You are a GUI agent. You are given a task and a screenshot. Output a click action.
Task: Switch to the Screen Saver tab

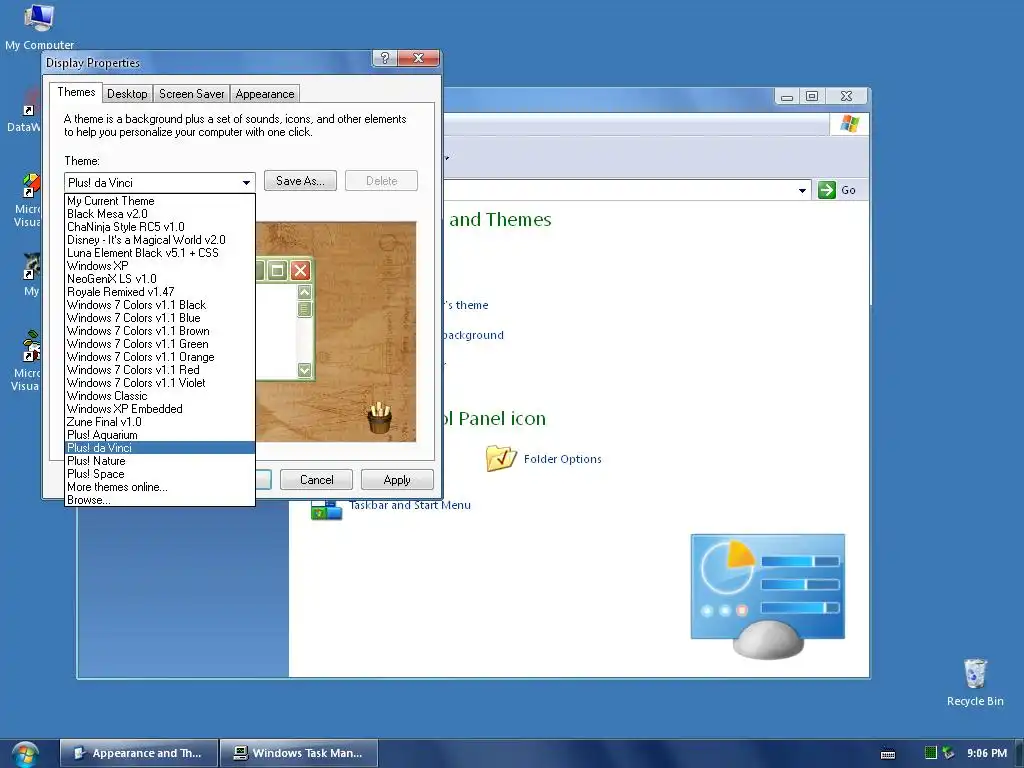[191, 94]
